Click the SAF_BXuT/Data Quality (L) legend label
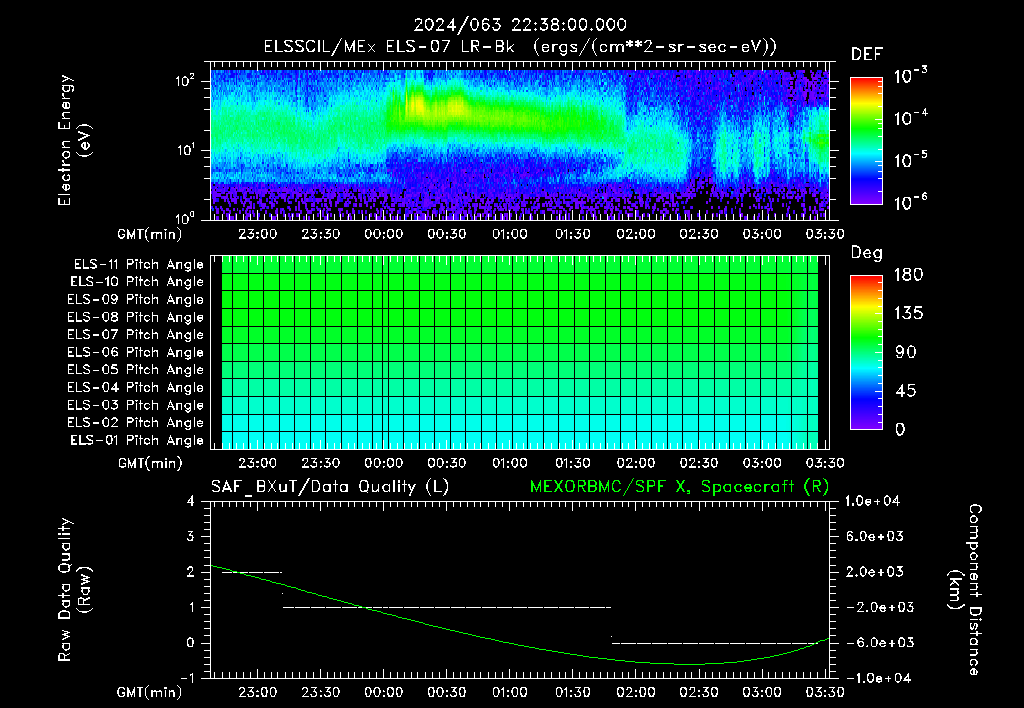 pyautogui.click(x=330, y=487)
